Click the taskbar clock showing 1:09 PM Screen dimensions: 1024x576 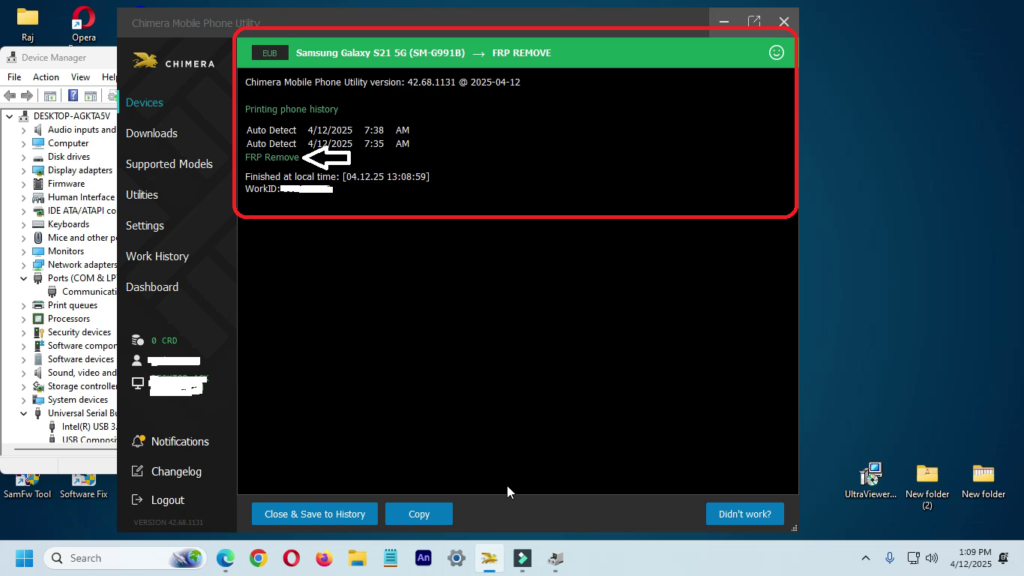pyautogui.click(x=970, y=558)
